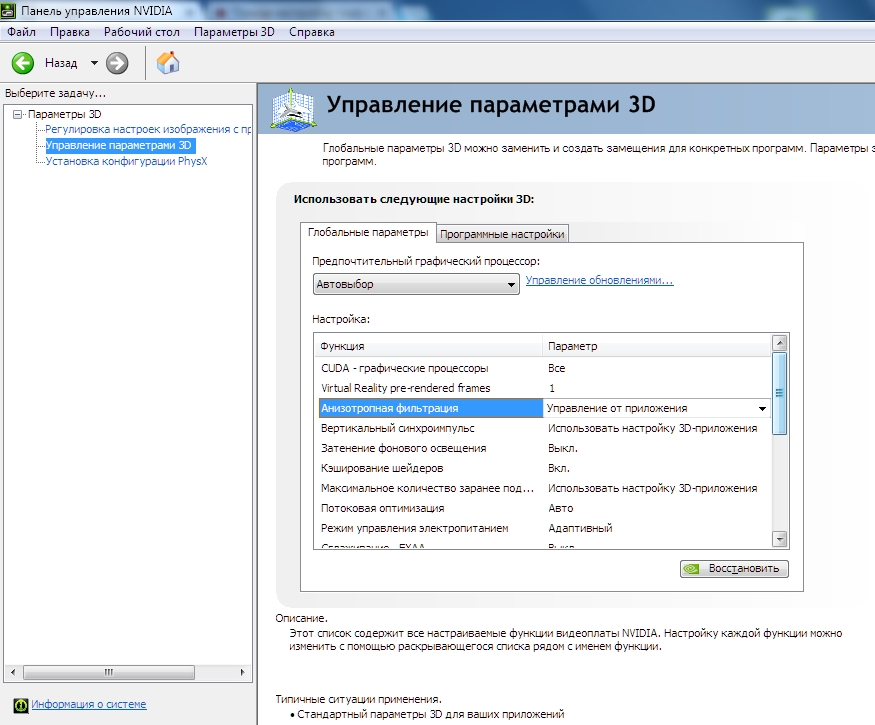Open the preferred graphics processor Автовыбор dropdown
Viewport: 875px width, 725px height.
click(416, 284)
